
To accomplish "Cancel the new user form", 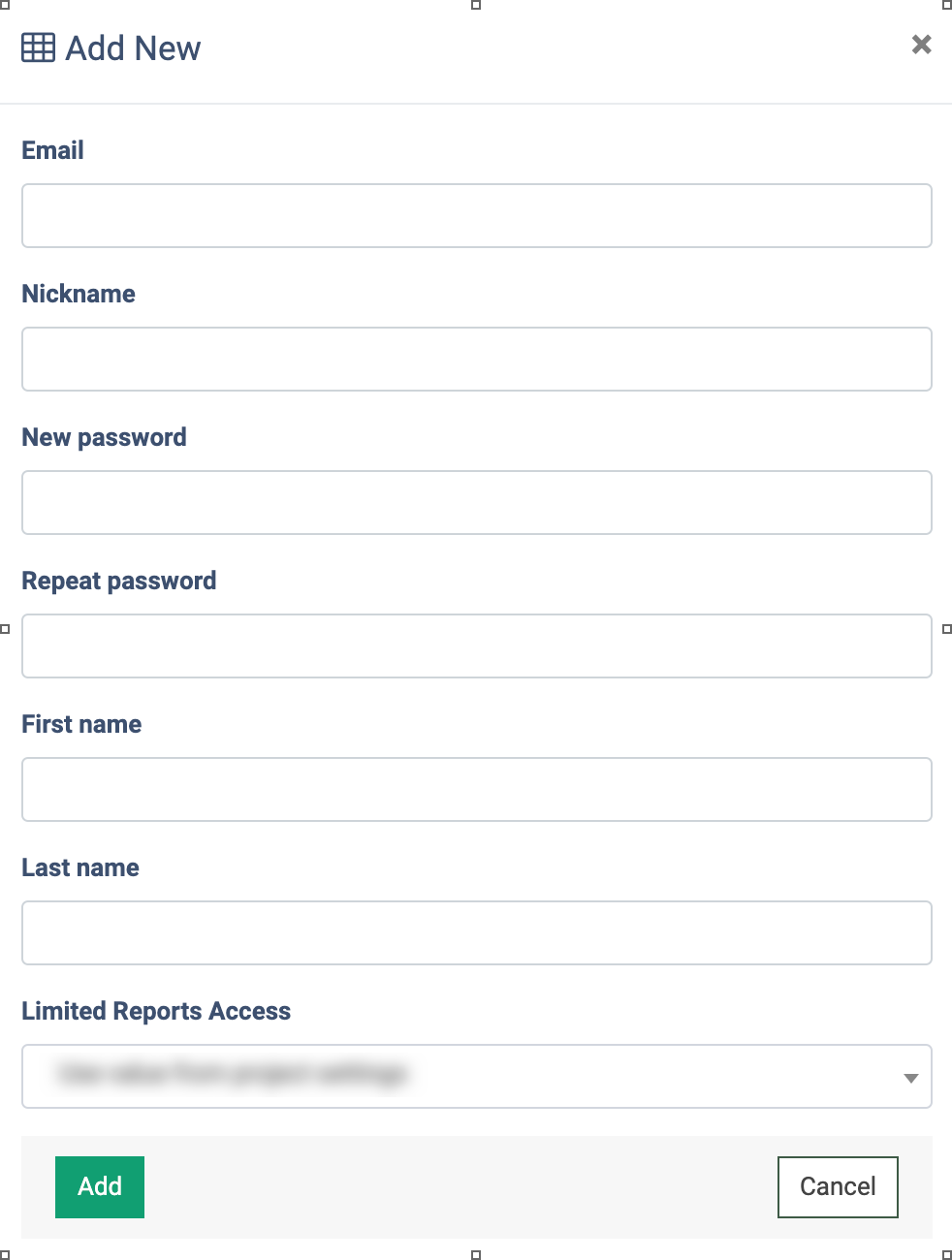I will (838, 1186).
